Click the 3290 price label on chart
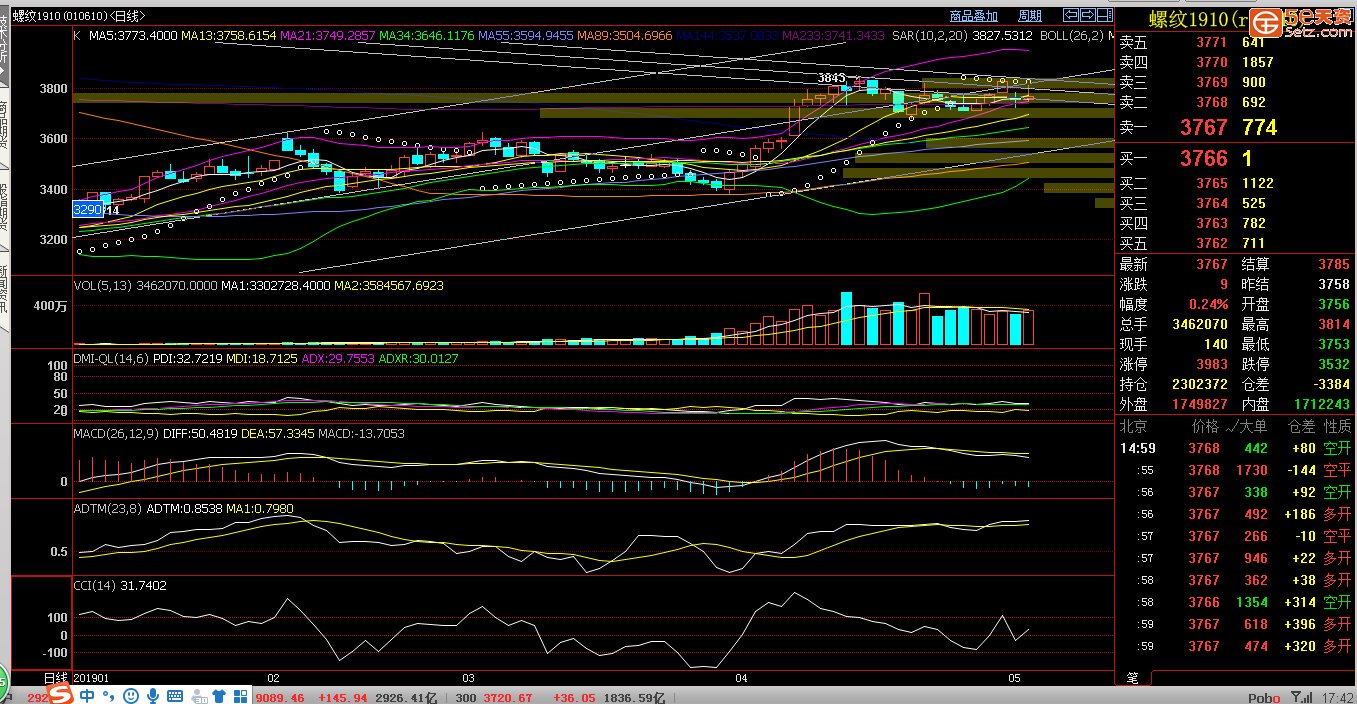The height and width of the screenshot is (704, 1357). pyautogui.click(x=87, y=210)
